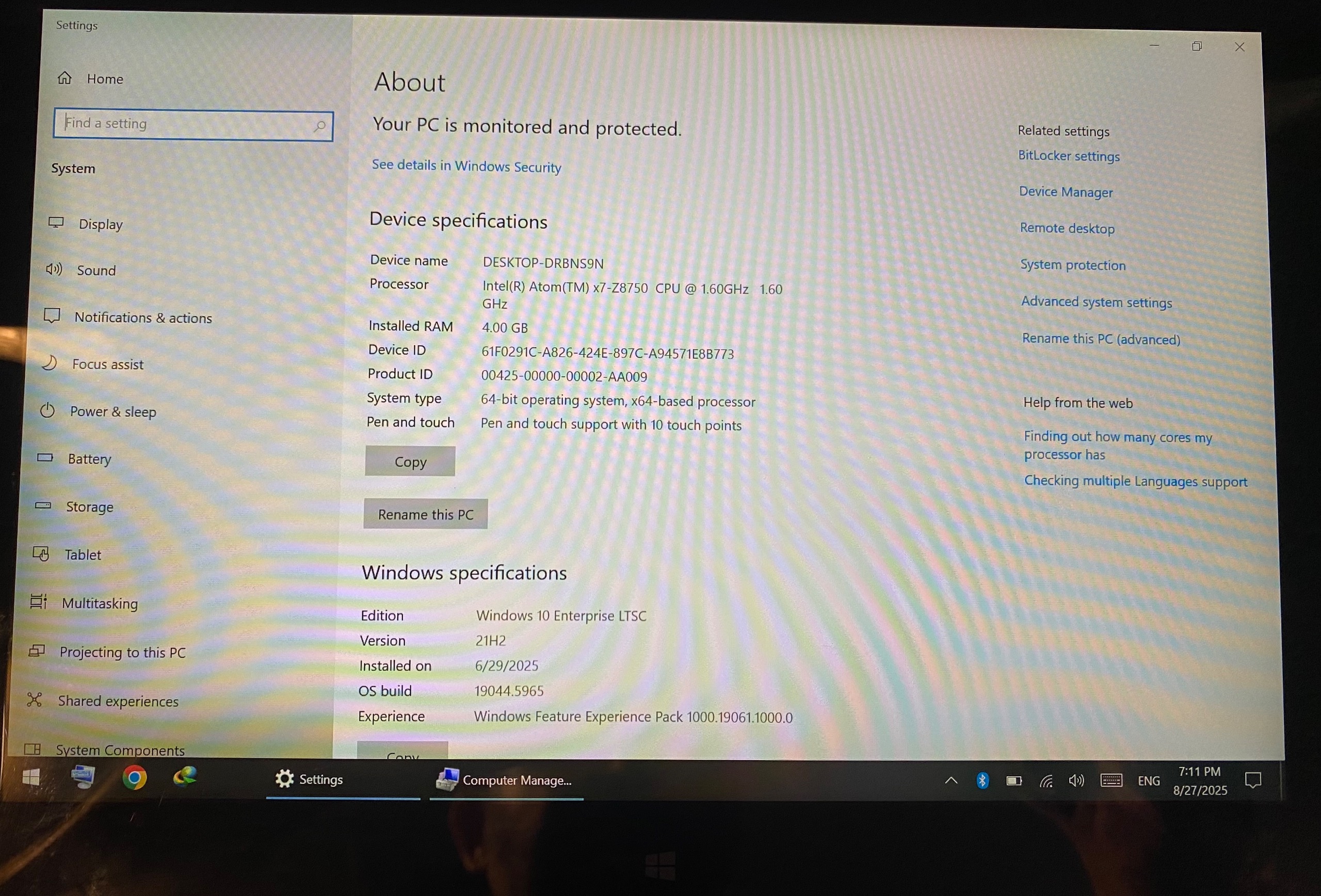The height and width of the screenshot is (896, 1321).
Task: Open Wi-Fi network flyout
Action: point(1046,781)
